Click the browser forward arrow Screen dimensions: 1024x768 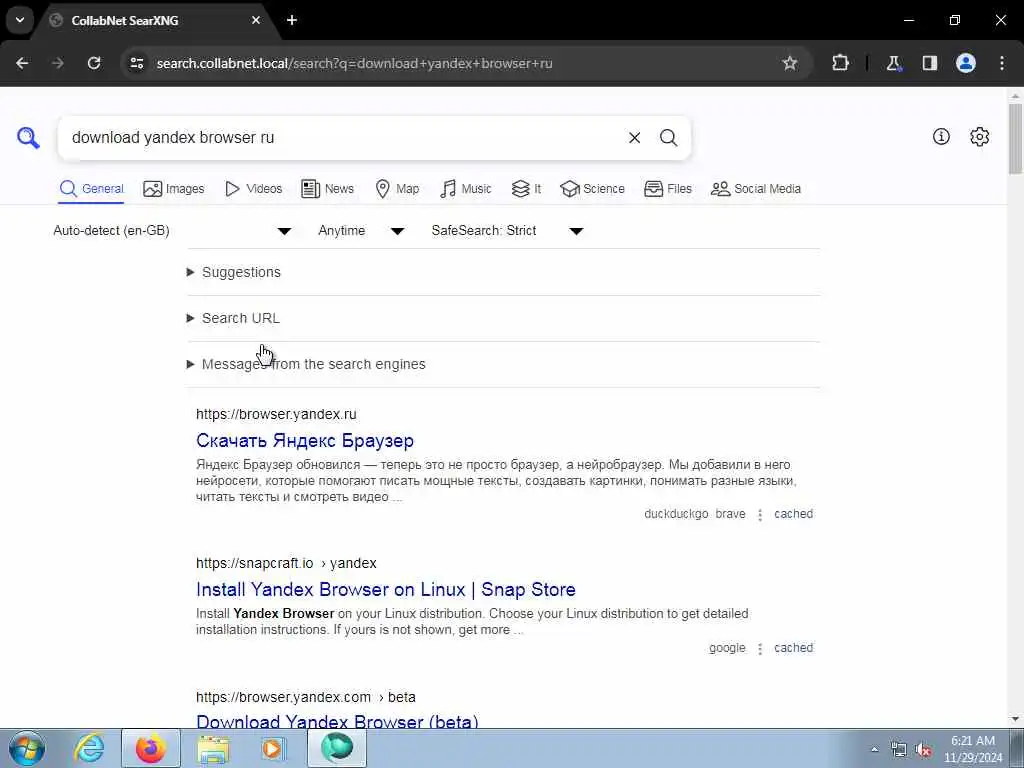click(58, 63)
